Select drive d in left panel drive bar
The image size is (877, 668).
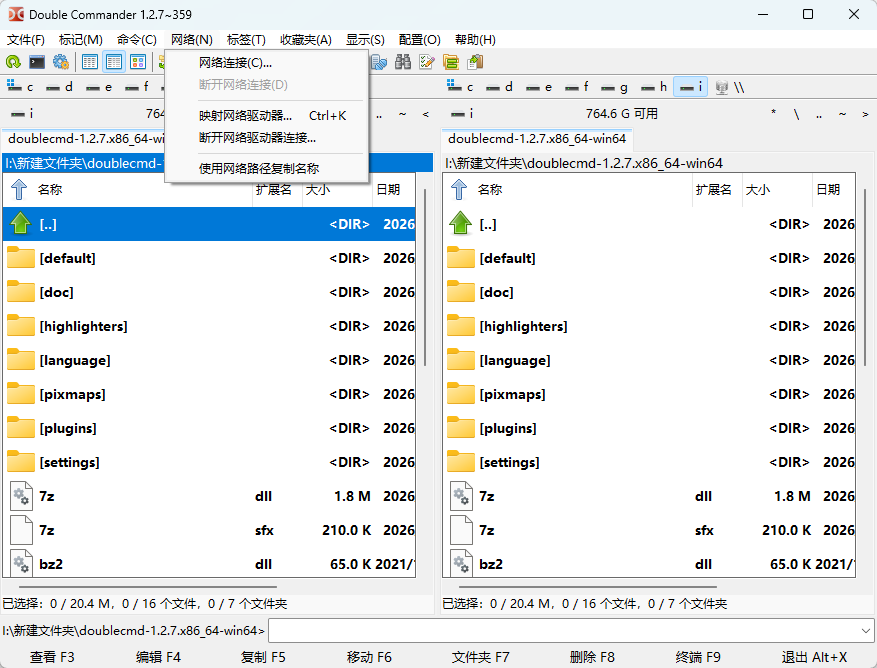(x=59, y=87)
